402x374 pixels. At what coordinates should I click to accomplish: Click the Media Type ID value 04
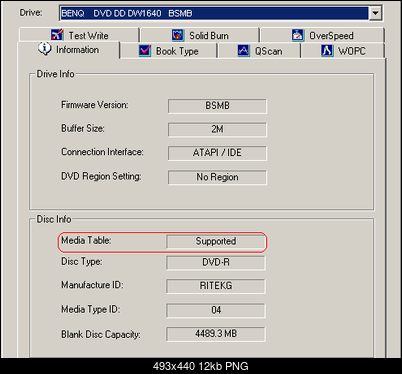pos(216,310)
